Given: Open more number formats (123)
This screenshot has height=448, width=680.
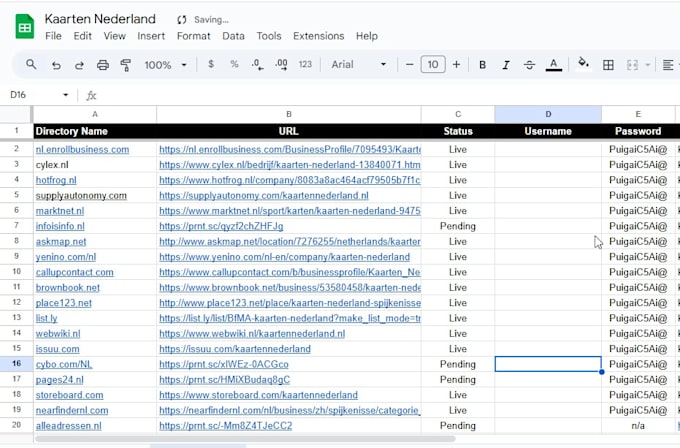Looking at the screenshot, I should 305,64.
